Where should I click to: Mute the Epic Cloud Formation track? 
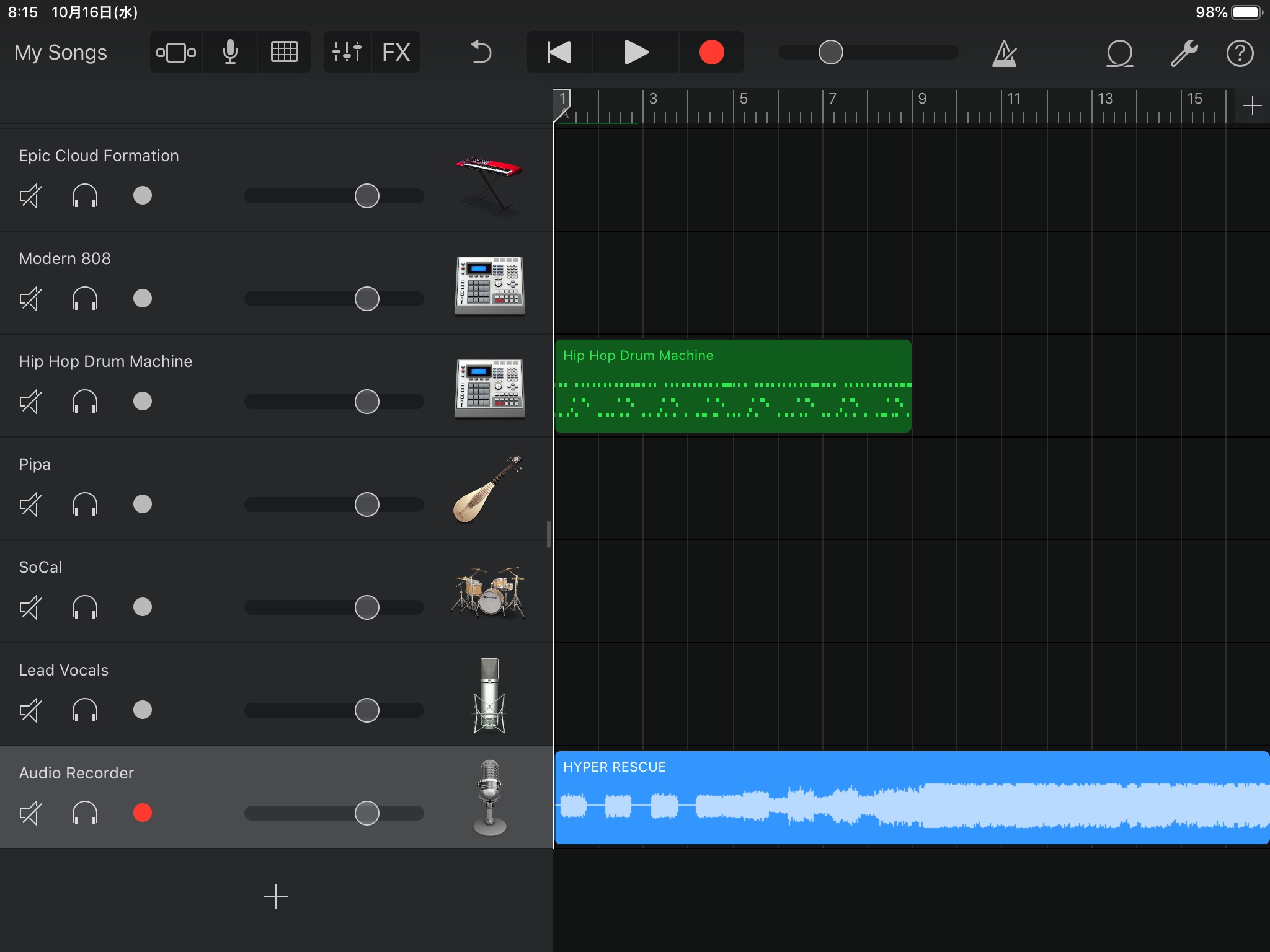tap(31, 196)
